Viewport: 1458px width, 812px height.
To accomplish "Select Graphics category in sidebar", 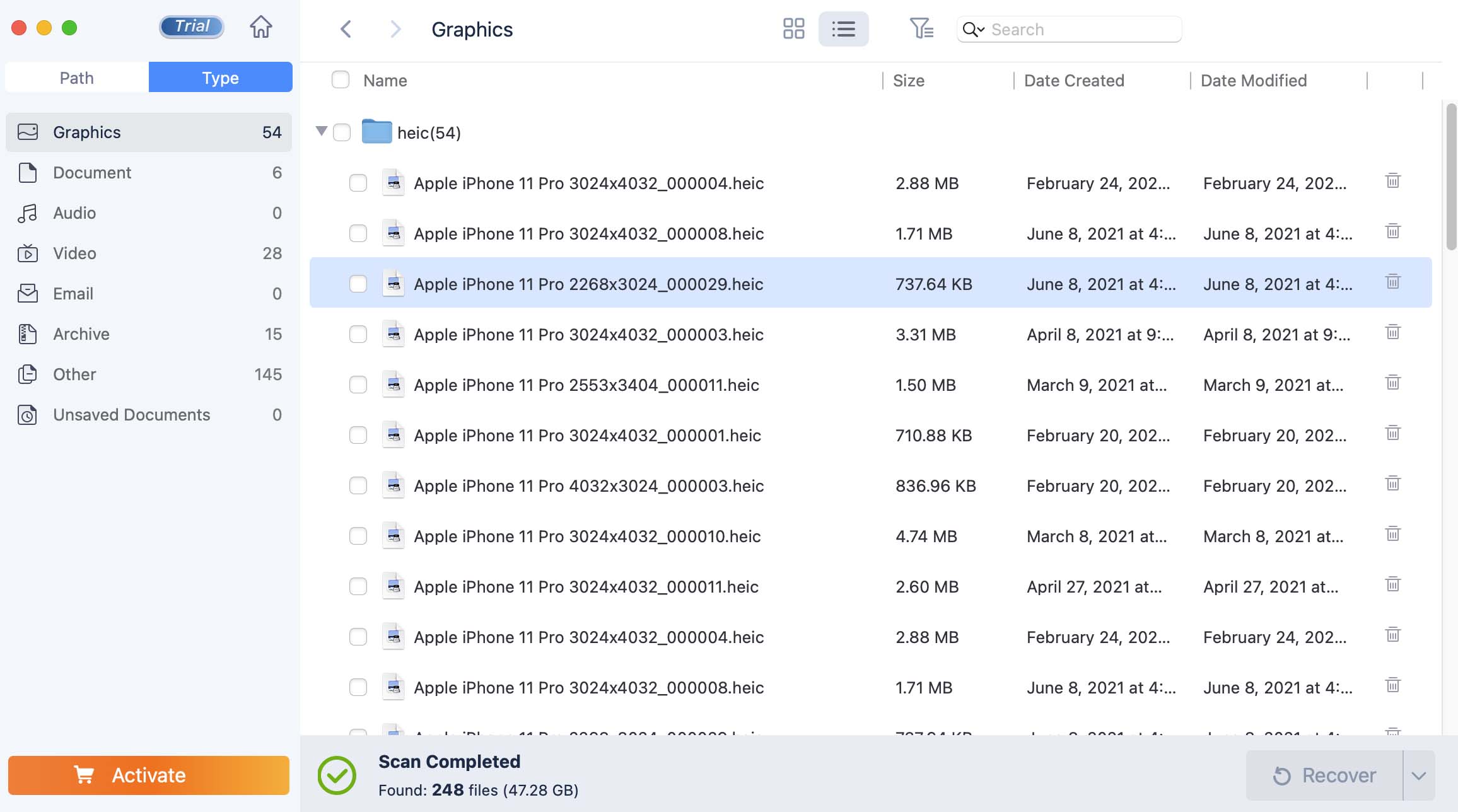I will point(149,132).
